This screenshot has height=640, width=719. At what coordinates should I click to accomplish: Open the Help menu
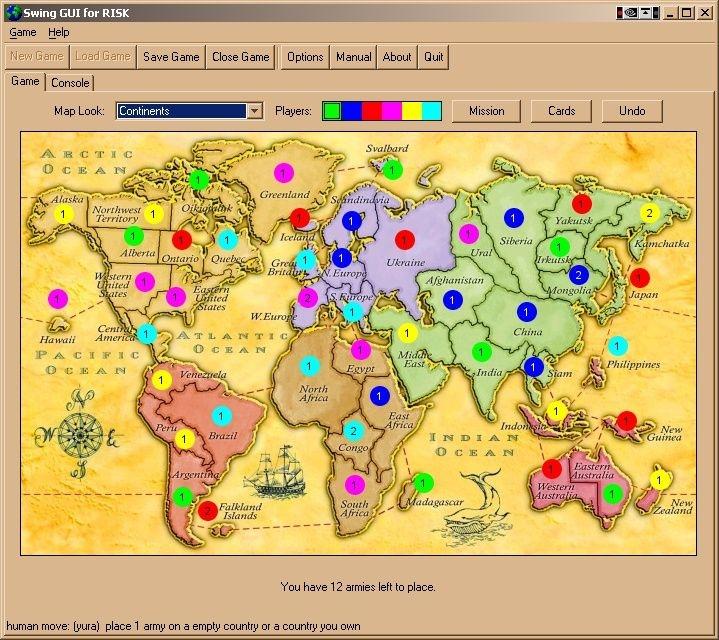click(x=59, y=33)
